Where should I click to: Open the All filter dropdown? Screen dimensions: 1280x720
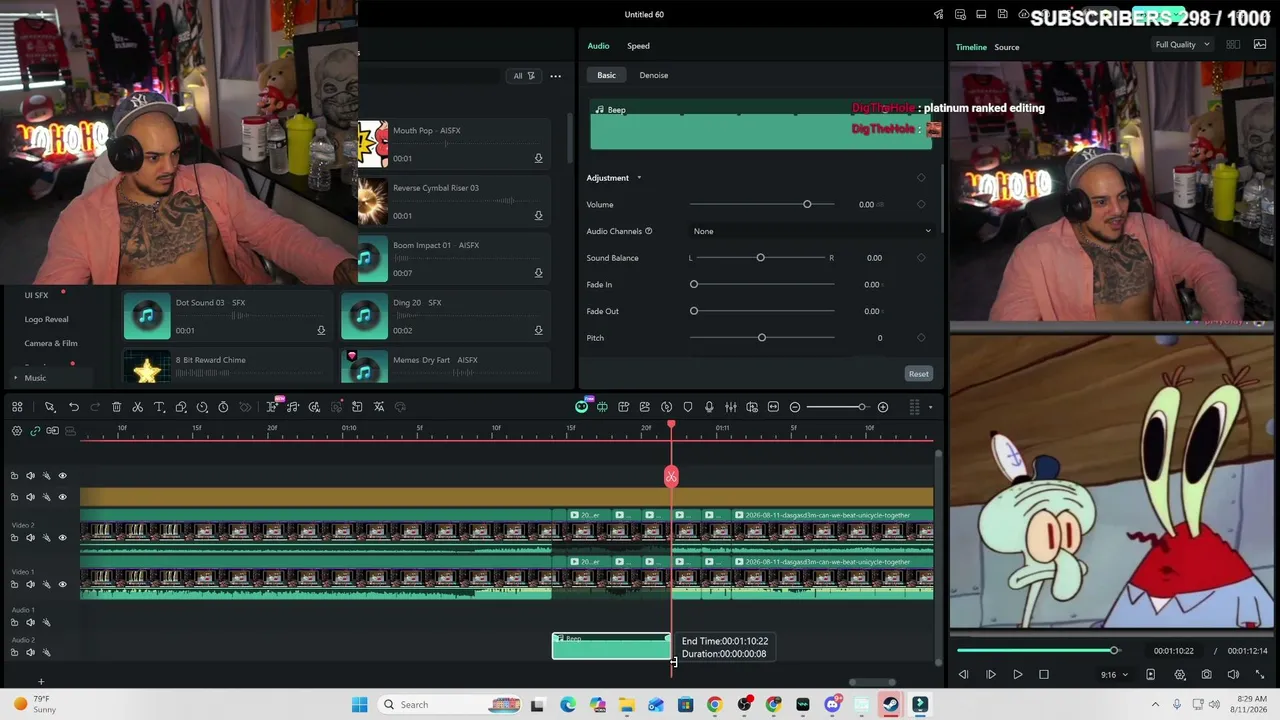click(x=524, y=76)
